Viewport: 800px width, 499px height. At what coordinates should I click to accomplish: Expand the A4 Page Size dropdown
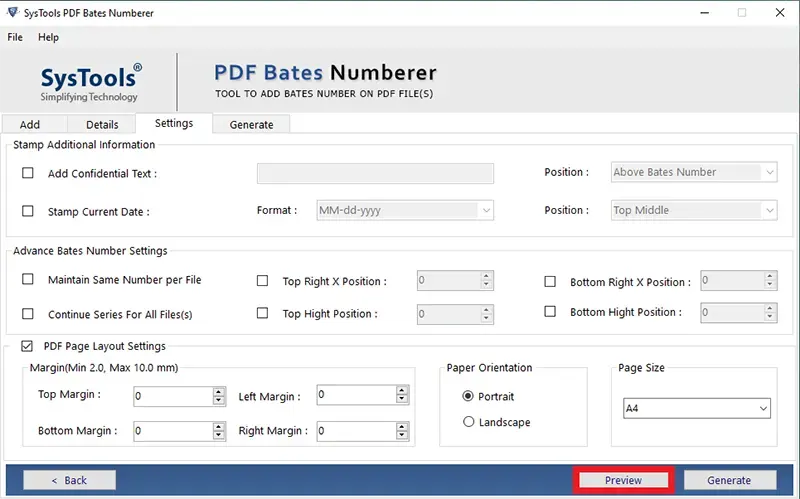[x=697, y=408]
